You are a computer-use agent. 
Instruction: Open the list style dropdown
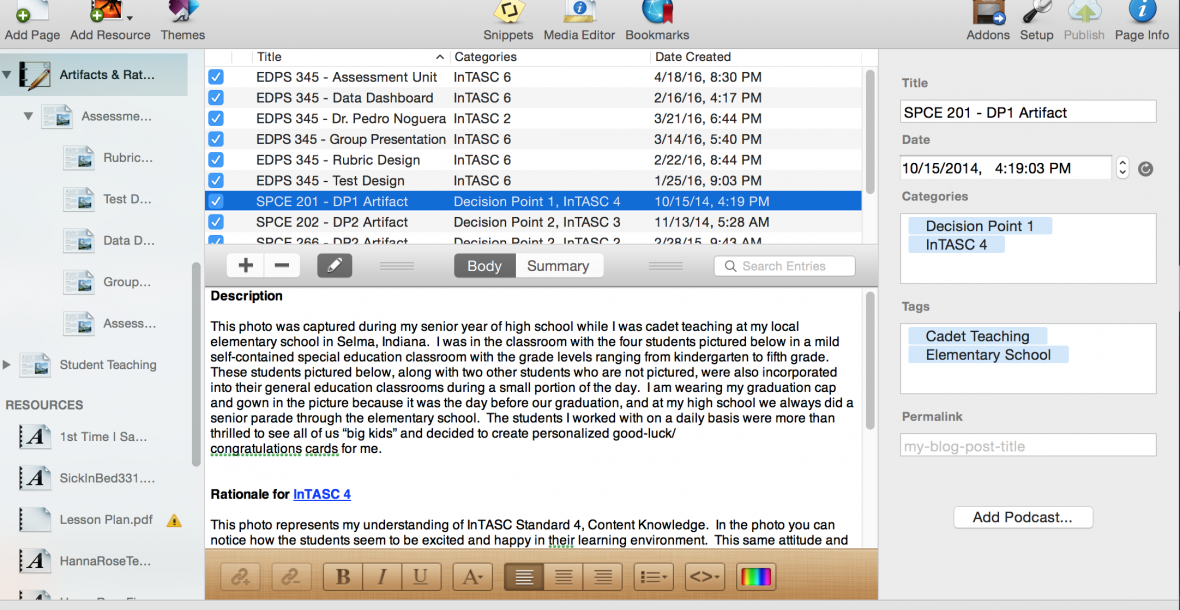(x=654, y=576)
